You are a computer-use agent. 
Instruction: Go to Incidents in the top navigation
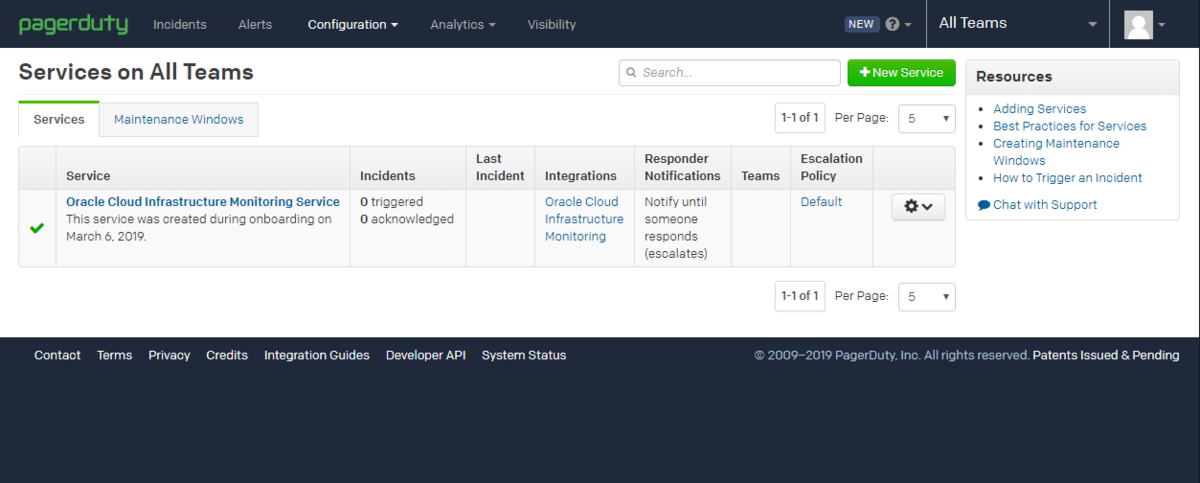coord(180,24)
